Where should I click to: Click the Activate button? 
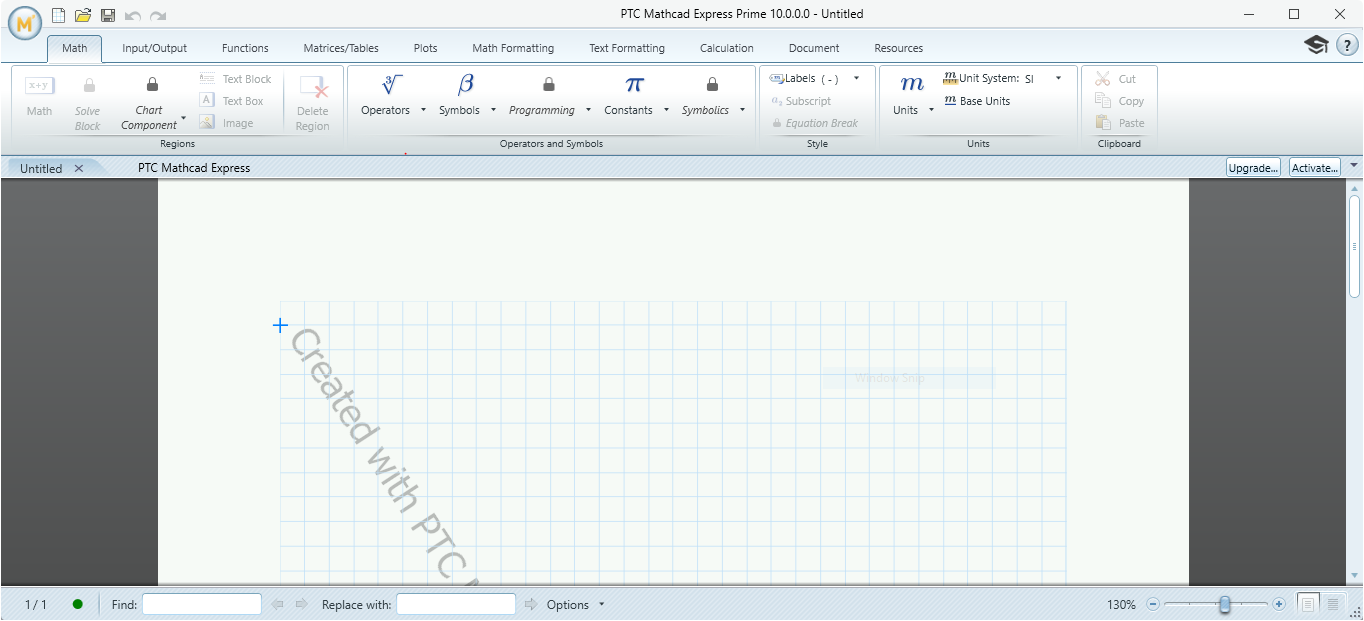(1314, 167)
